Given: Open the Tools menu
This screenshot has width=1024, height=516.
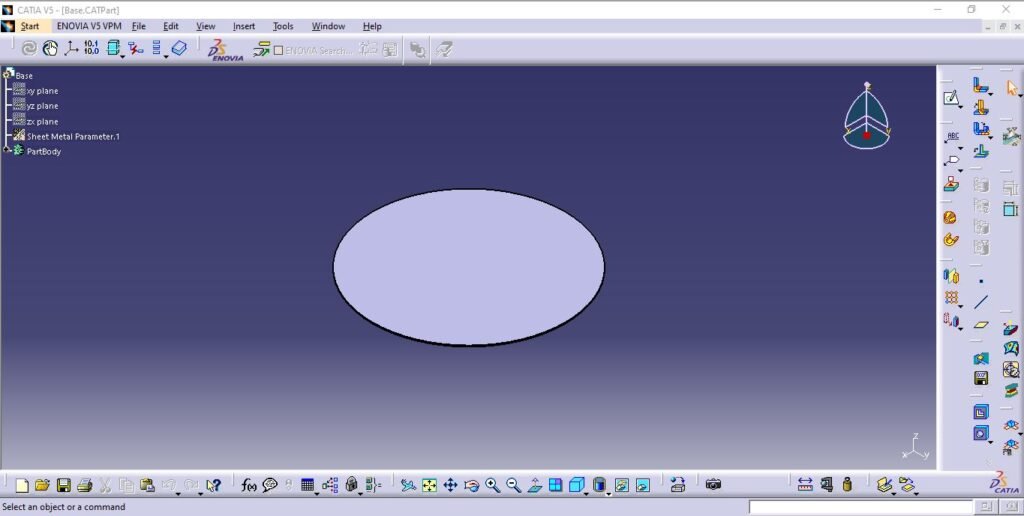Looking at the screenshot, I should tap(283, 26).
